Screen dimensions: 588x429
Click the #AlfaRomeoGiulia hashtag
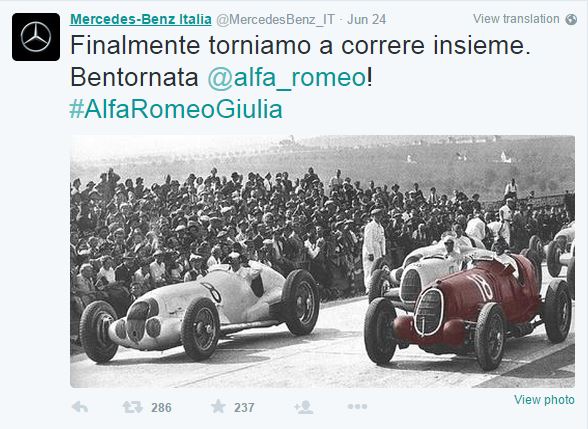[x=176, y=110]
